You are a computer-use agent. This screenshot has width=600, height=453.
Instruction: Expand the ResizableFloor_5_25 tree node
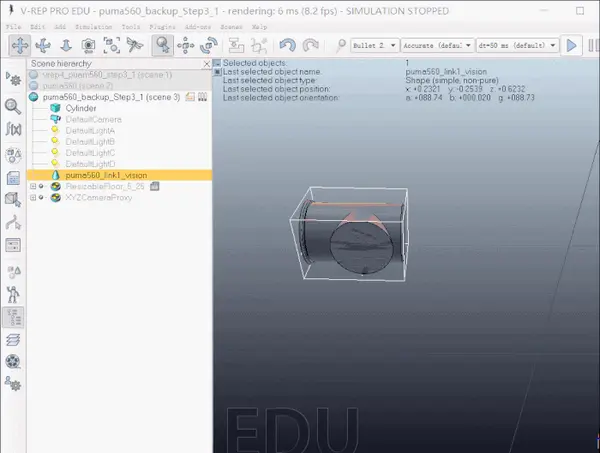(33, 186)
